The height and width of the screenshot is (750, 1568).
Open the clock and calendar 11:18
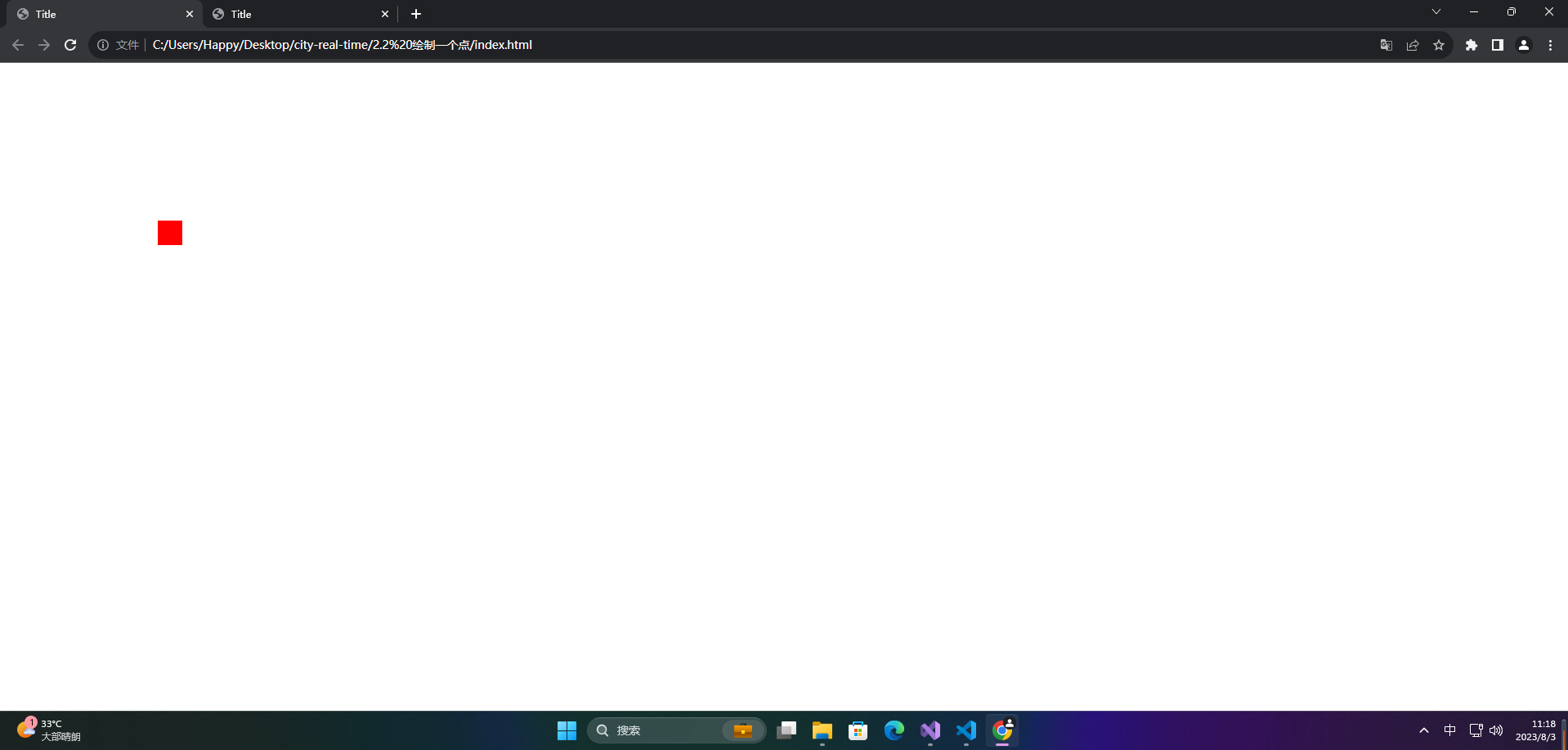tap(1535, 730)
